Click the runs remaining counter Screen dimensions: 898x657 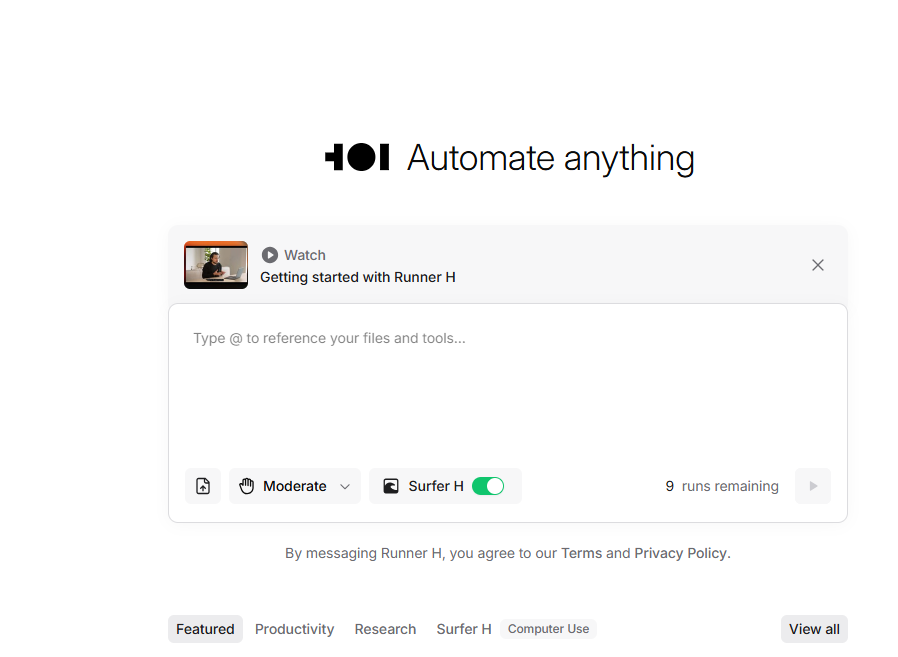(x=721, y=486)
